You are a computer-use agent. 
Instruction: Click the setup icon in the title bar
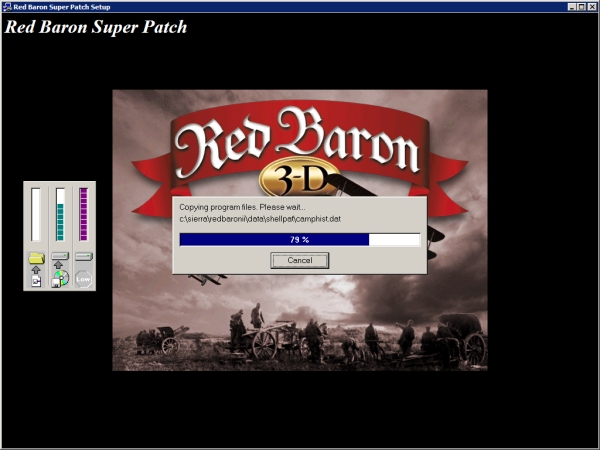(x=7, y=6)
